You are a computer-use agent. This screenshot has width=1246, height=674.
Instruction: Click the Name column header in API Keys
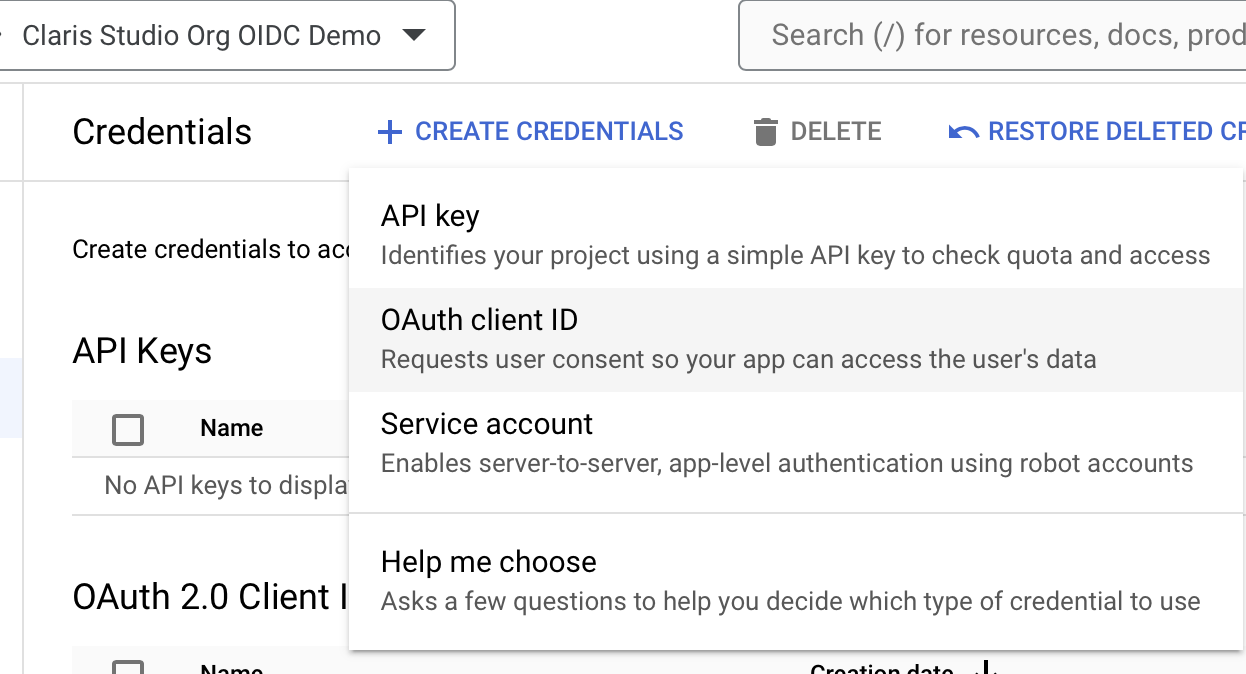(231, 427)
